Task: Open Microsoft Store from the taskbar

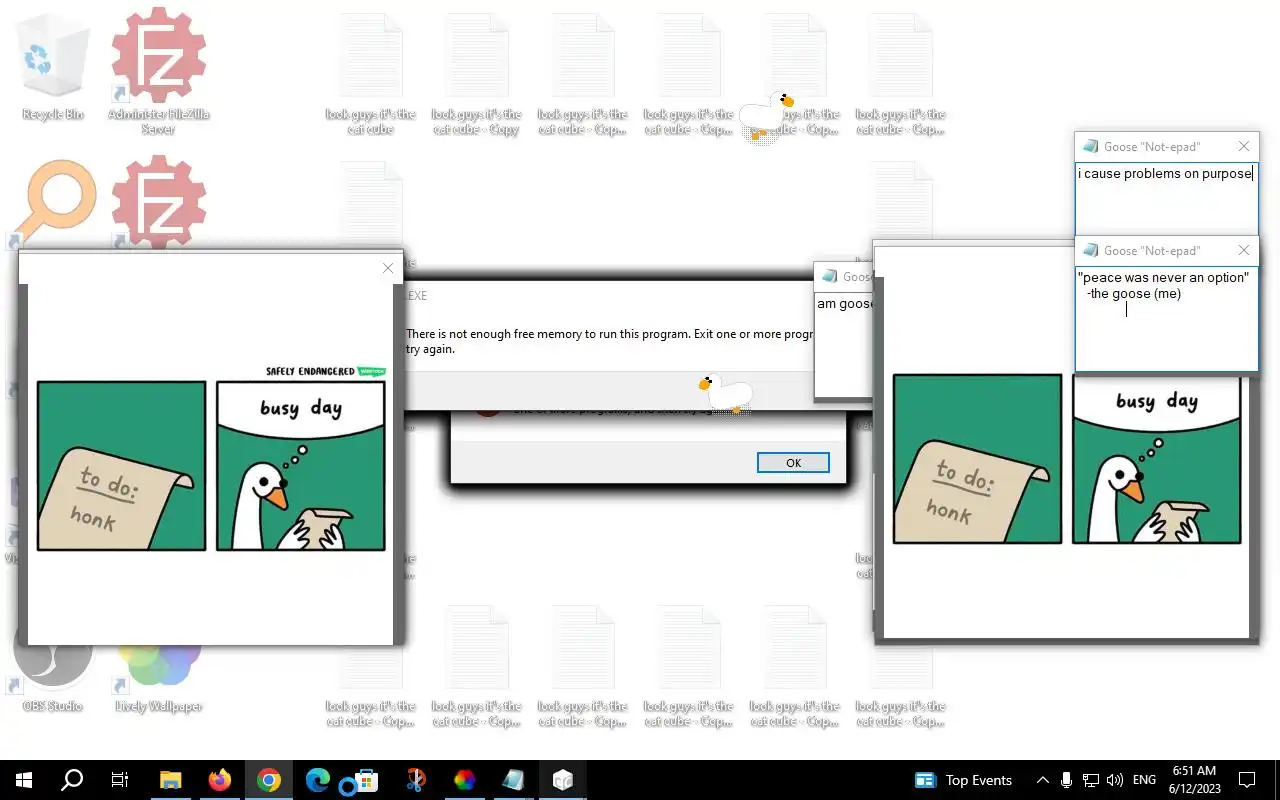Action: (366, 780)
